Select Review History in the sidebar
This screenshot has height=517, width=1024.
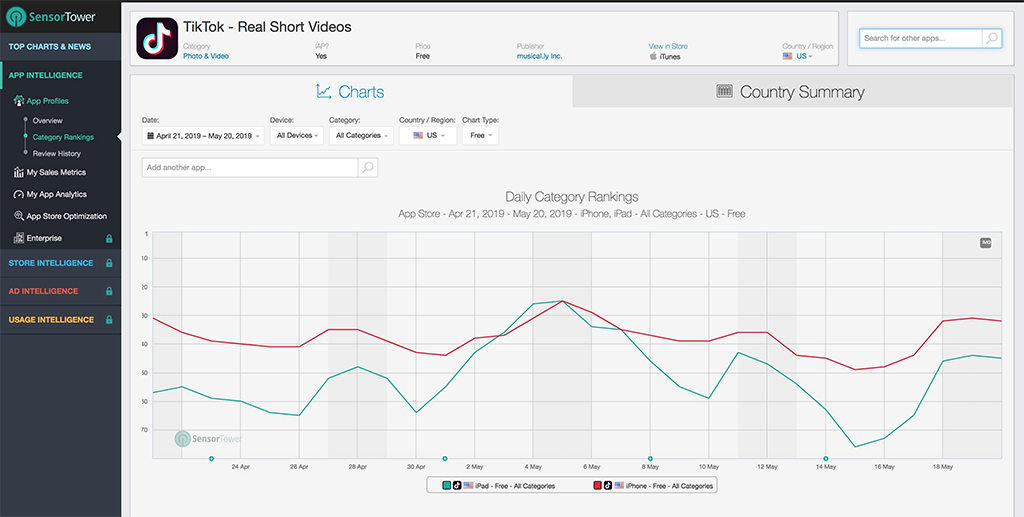[57, 154]
